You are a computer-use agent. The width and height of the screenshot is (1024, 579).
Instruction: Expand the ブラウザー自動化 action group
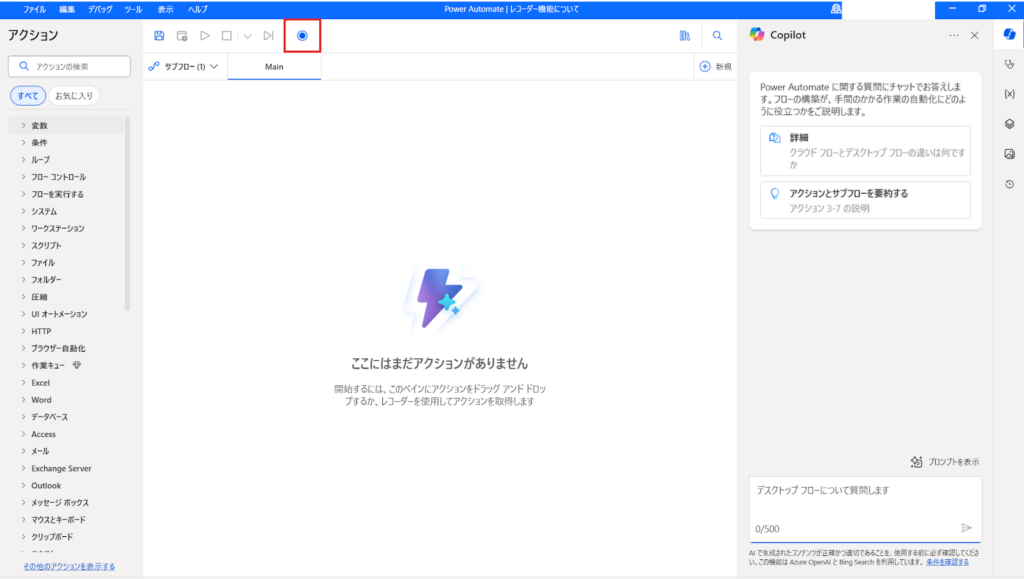pos(57,348)
